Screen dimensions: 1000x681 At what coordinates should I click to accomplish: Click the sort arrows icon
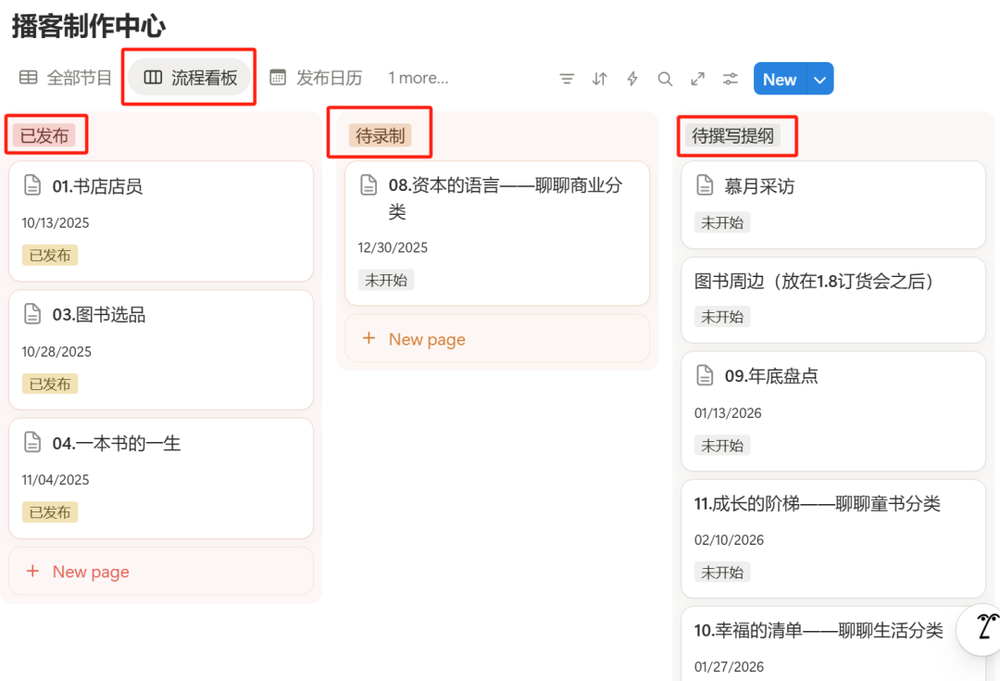[600, 79]
